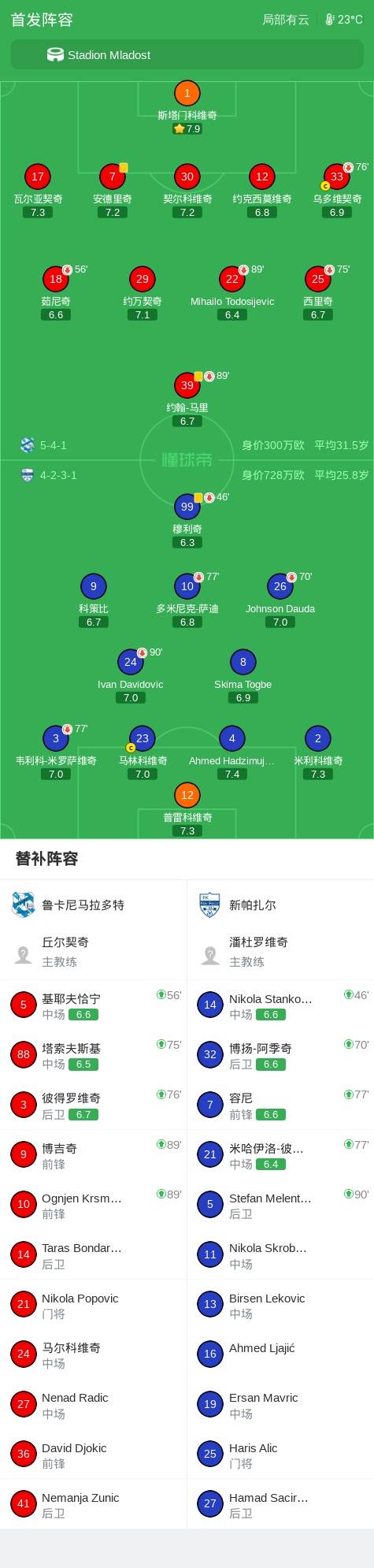Screen dimensions: 374x1568
Task: Open substitute Nikola Stanković number 14 row
Action: [x=280, y=1005]
